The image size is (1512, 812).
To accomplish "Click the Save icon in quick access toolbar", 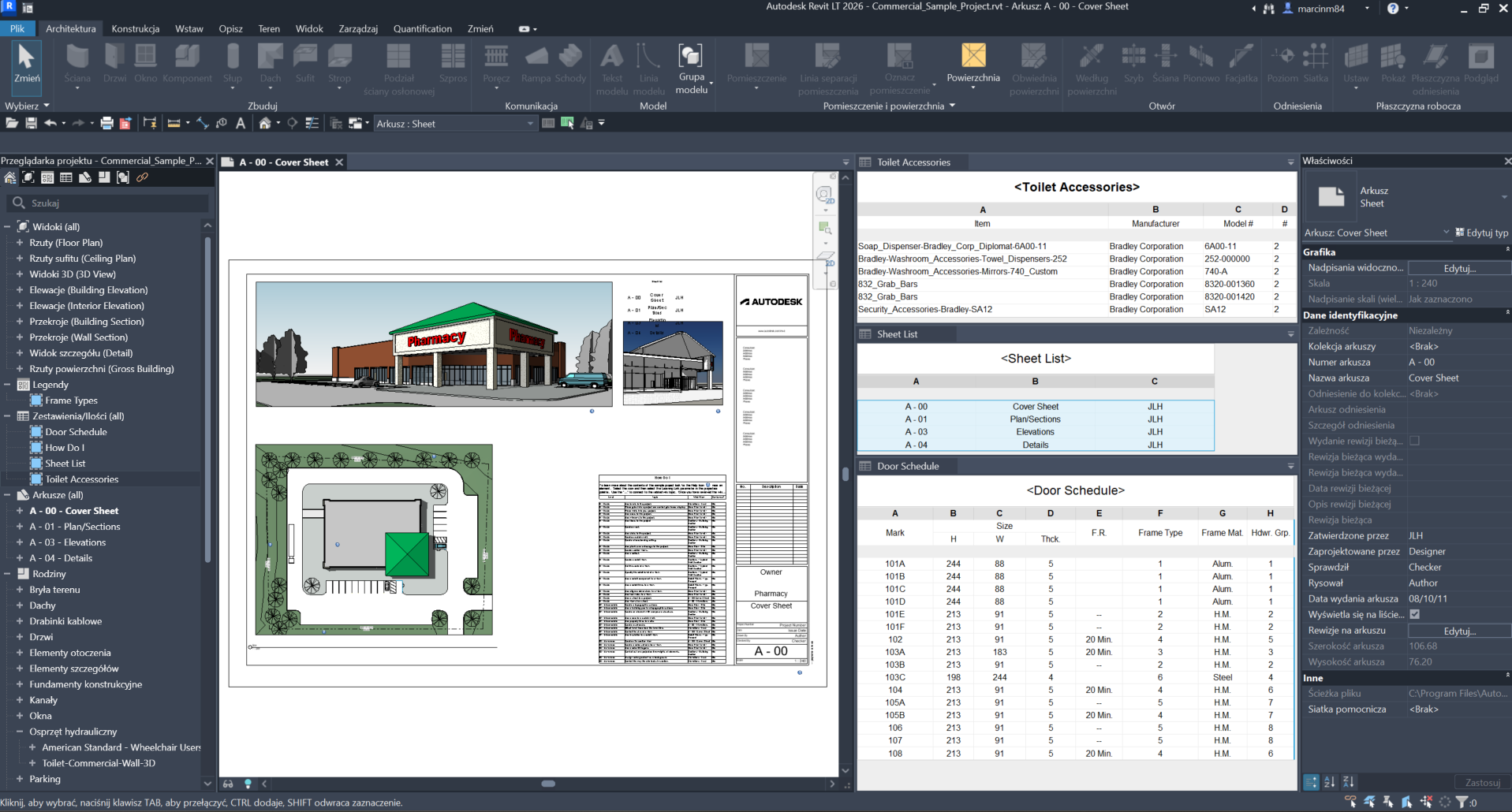I will click(32, 123).
